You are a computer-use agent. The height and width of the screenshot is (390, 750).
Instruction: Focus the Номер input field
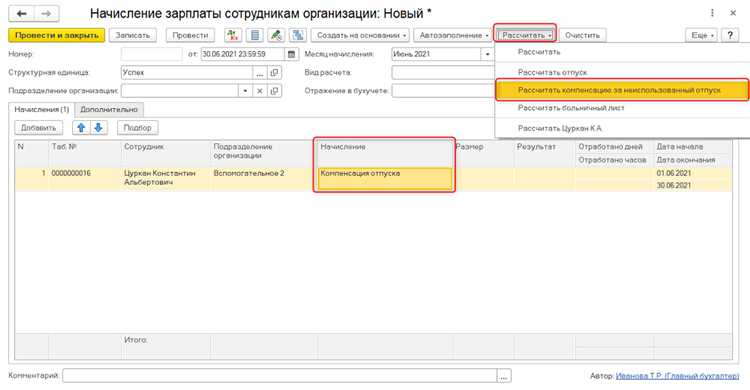pos(152,54)
